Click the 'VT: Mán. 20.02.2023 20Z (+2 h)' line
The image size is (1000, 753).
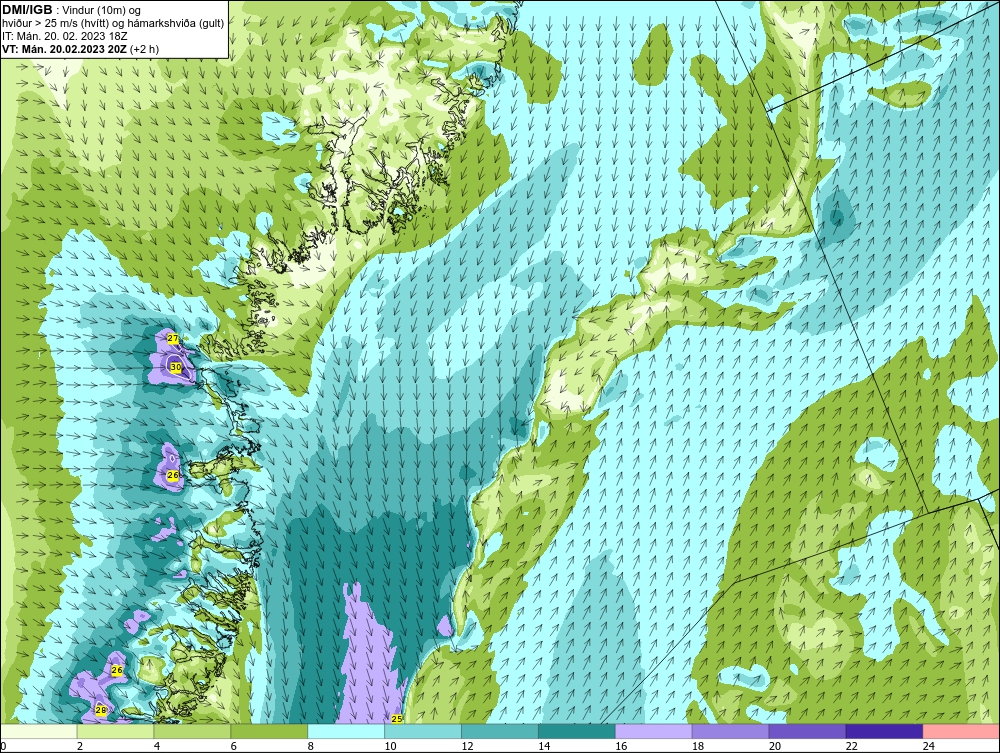pyautogui.click(x=80, y=49)
